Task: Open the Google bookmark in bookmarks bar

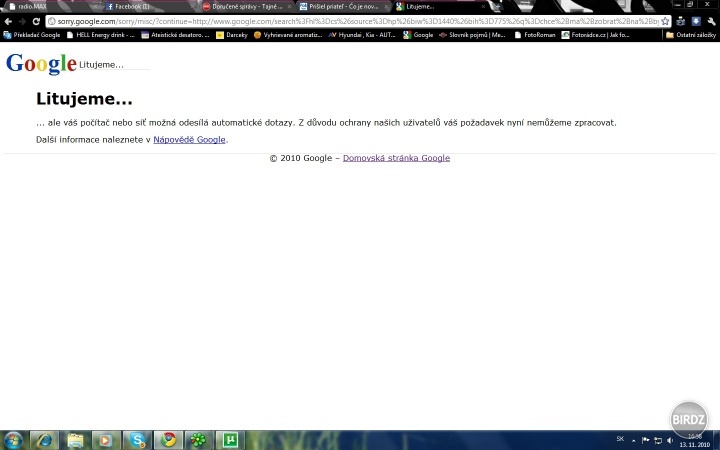Action: point(418,35)
